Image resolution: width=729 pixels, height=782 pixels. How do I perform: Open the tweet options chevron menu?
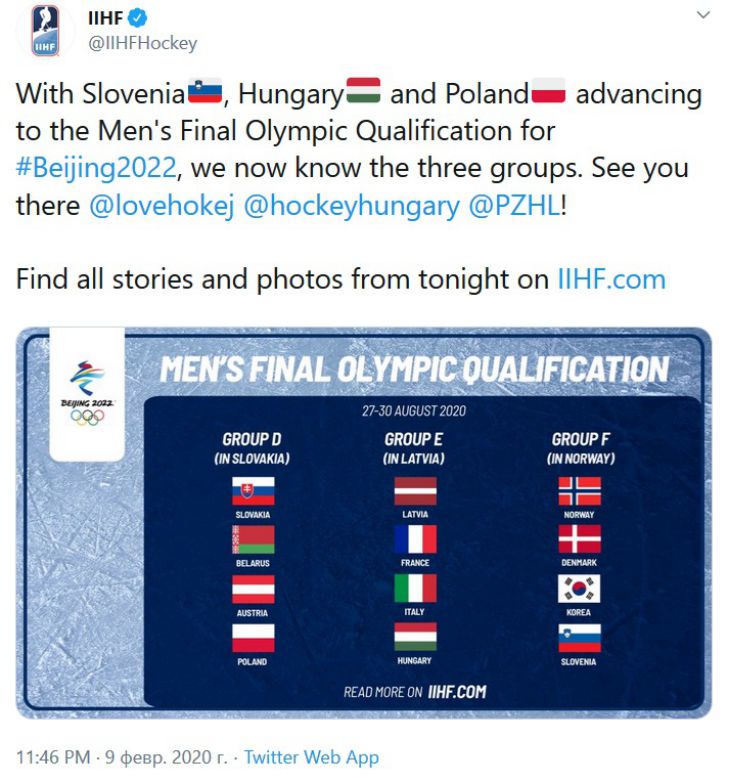703,16
